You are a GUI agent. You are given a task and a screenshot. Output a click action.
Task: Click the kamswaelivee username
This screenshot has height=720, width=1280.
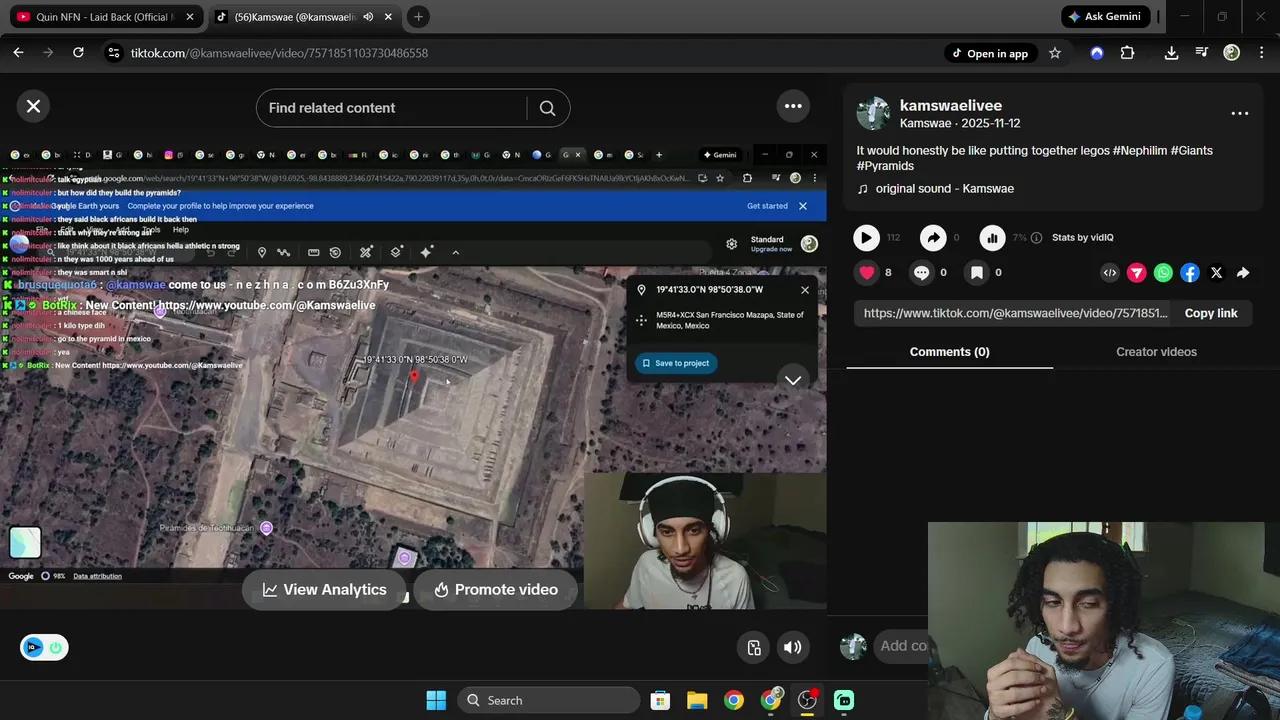pos(951,105)
